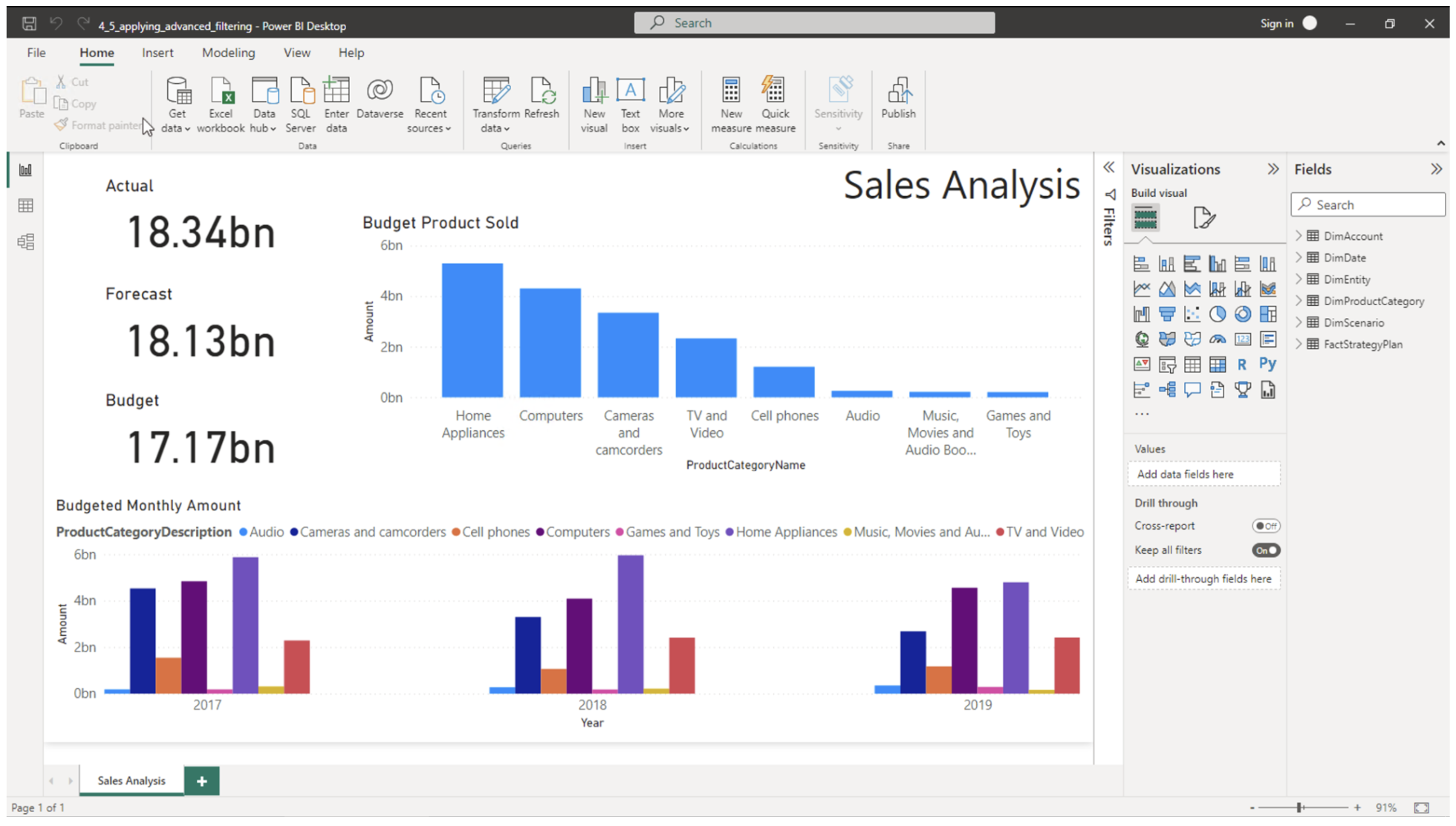
Task: Insert a Text box
Action: pyautogui.click(x=630, y=105)
